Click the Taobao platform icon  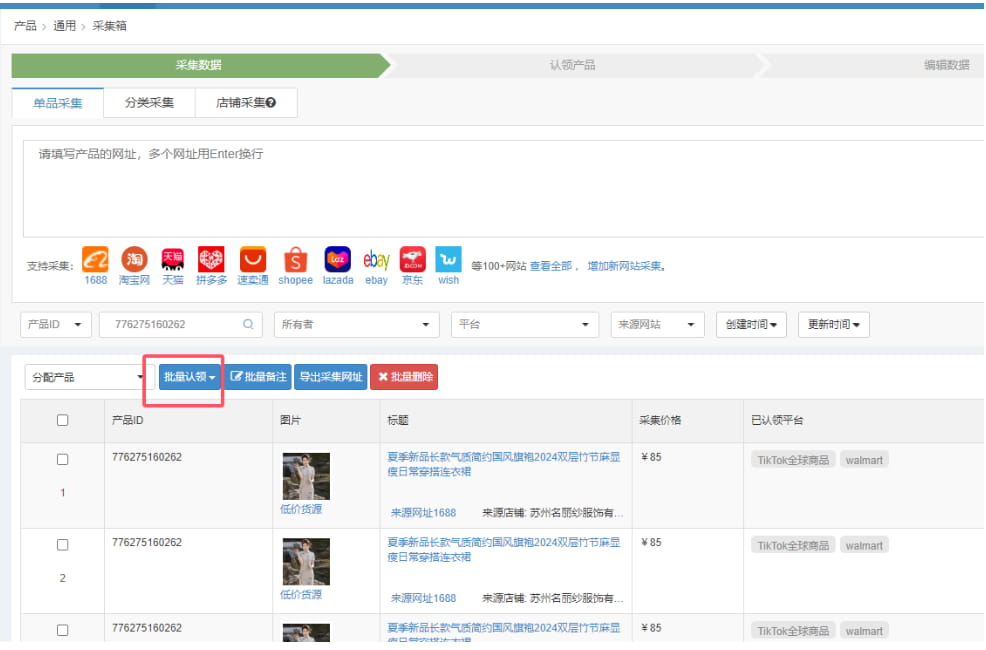134,260
